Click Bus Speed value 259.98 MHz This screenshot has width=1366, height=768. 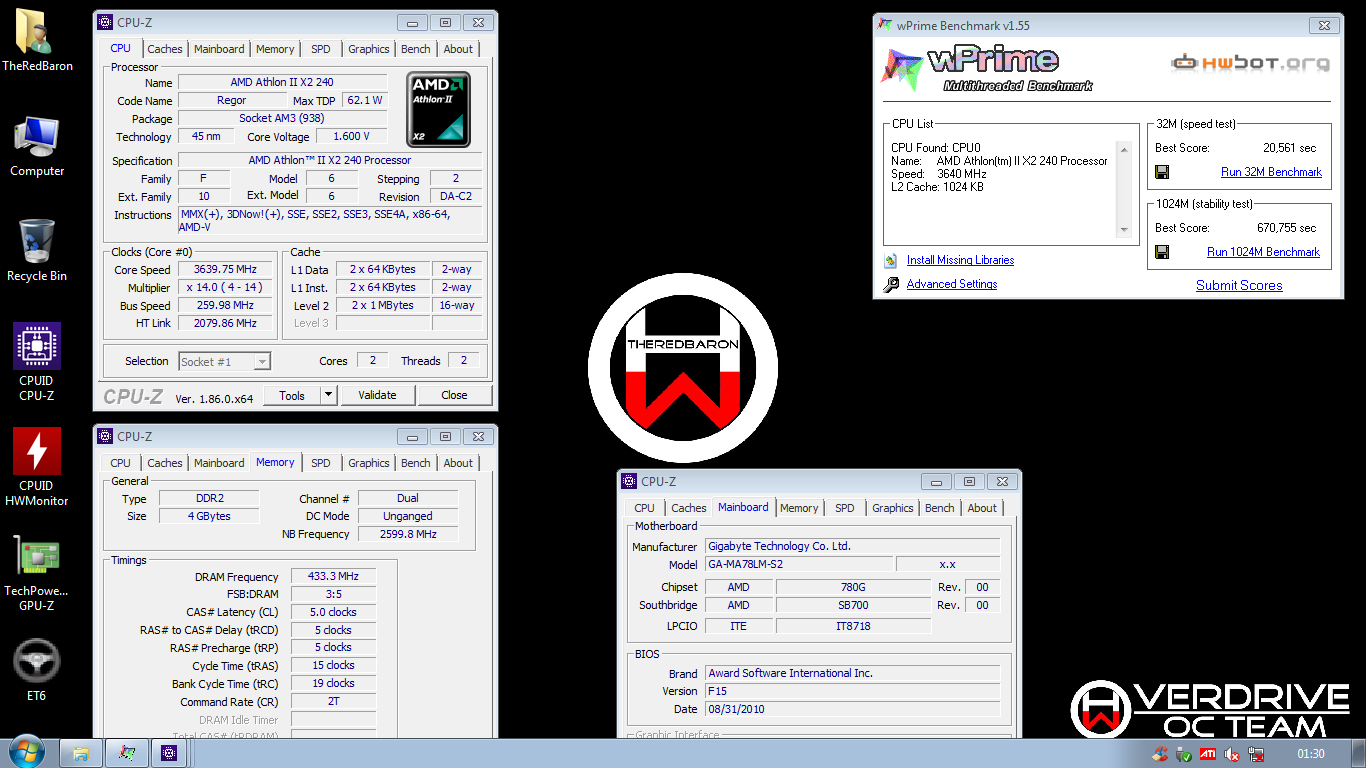tap(227, 305)
